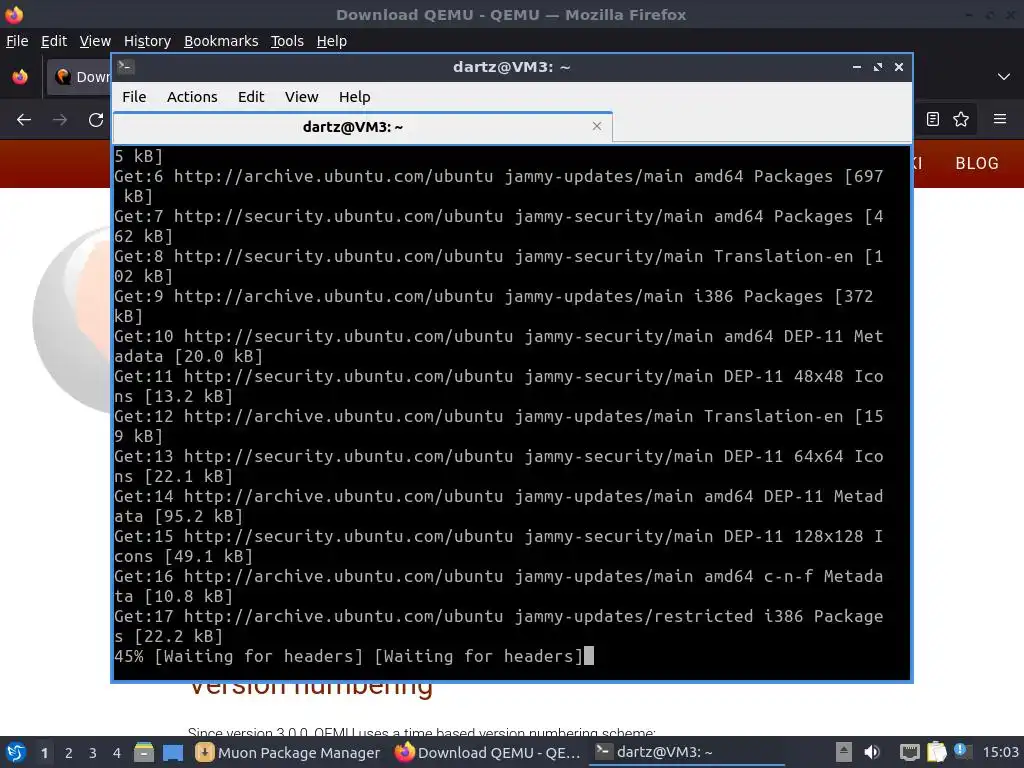Click the show desktop panel icon

(x=173, y=752)
